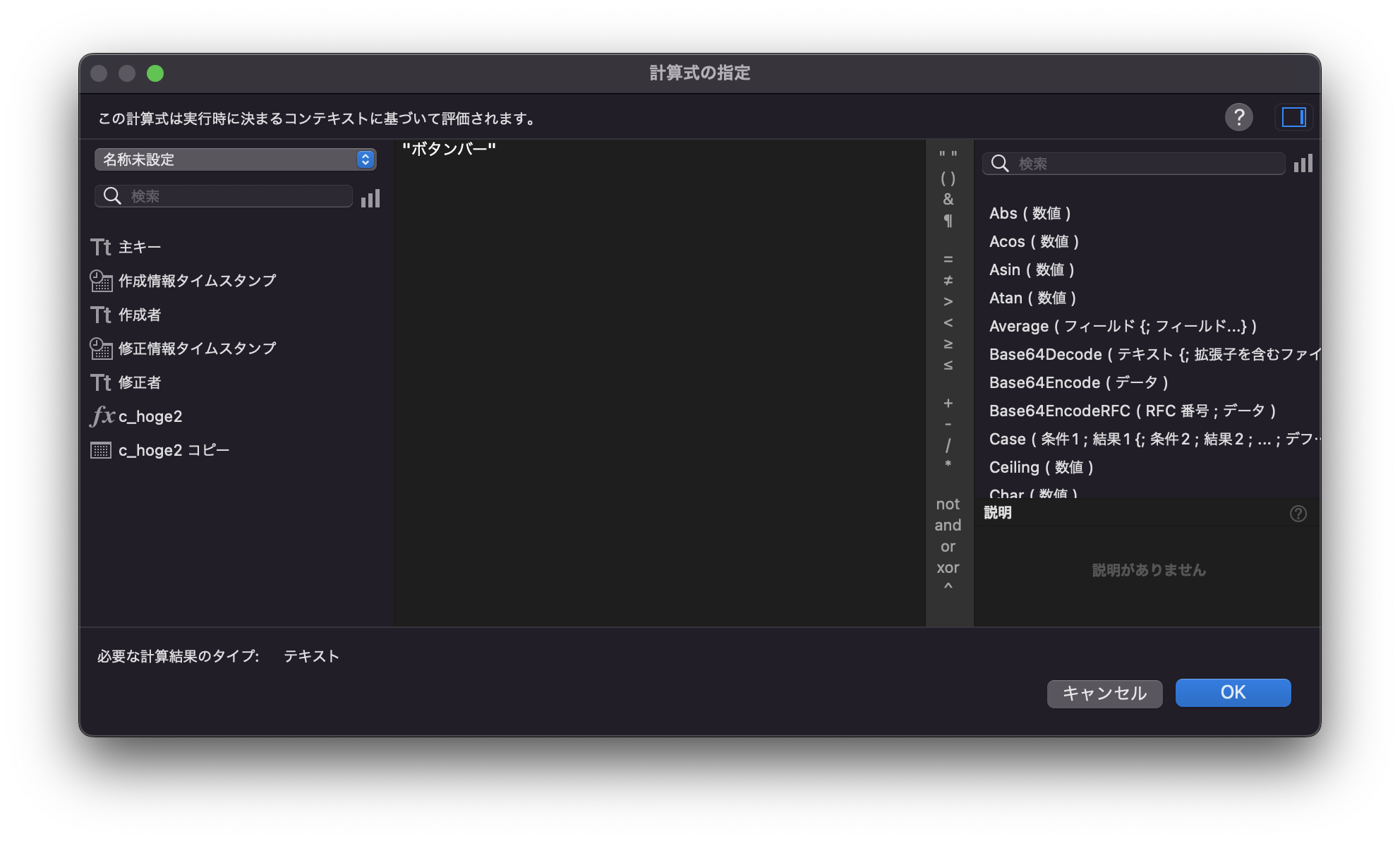Click the fx icon beside c_hoge2

pyautogui.click(x=102, y=416)
